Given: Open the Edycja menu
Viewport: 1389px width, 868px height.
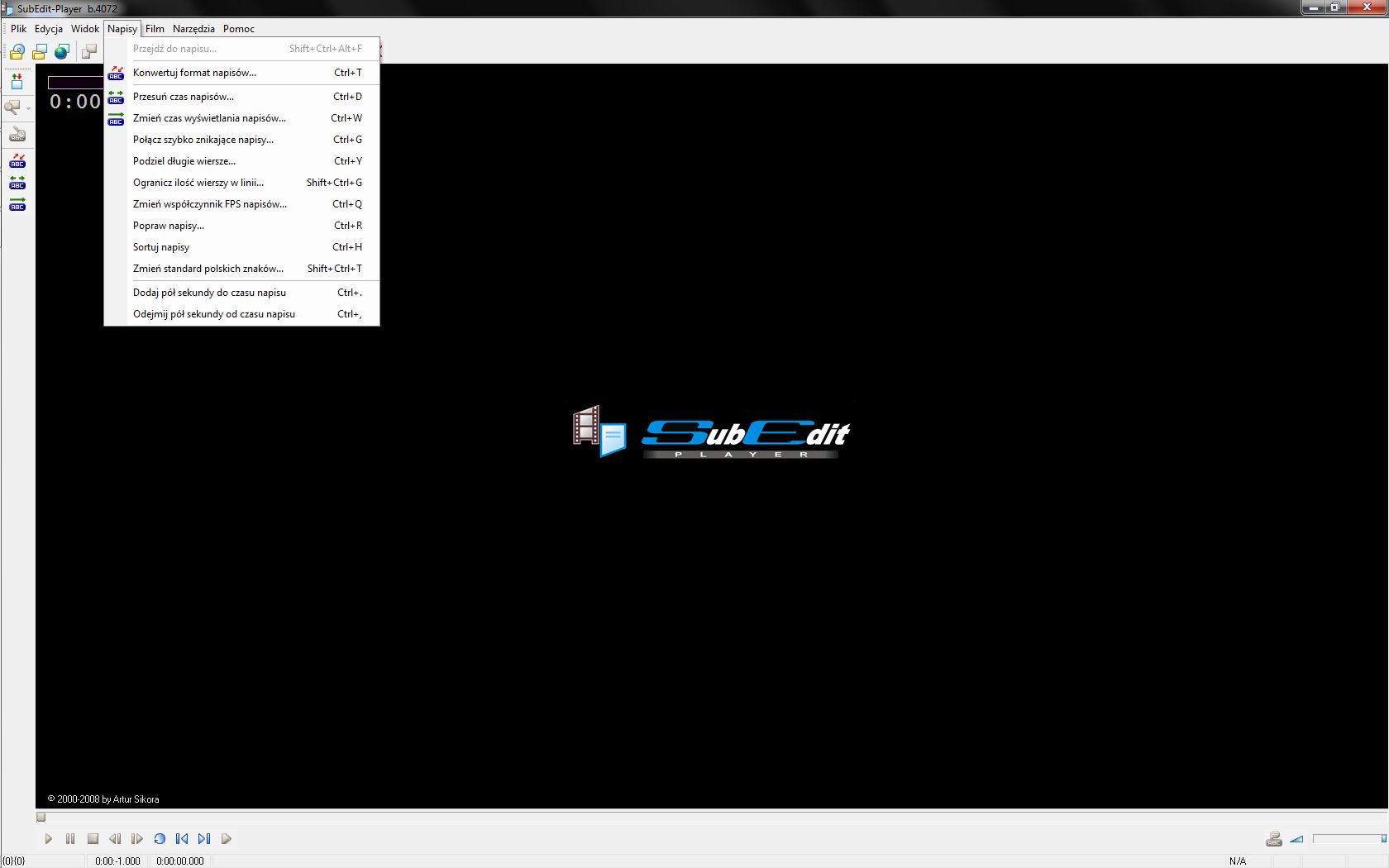Looking at the screenshot, I should pos(49,28).
